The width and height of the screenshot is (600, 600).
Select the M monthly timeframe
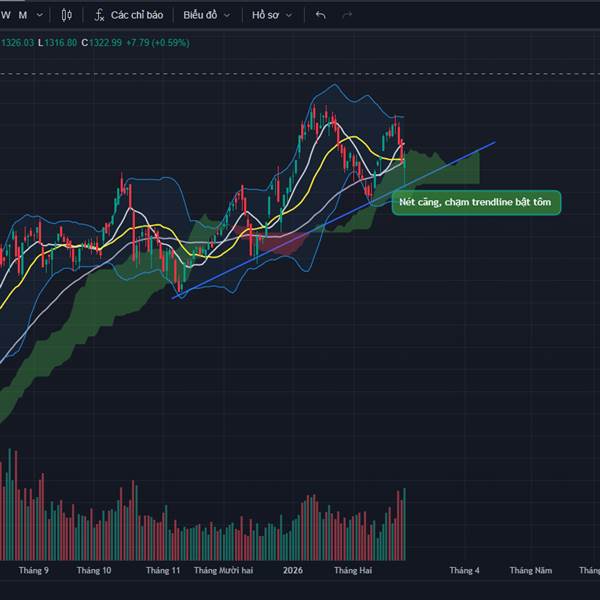point(22,15)
